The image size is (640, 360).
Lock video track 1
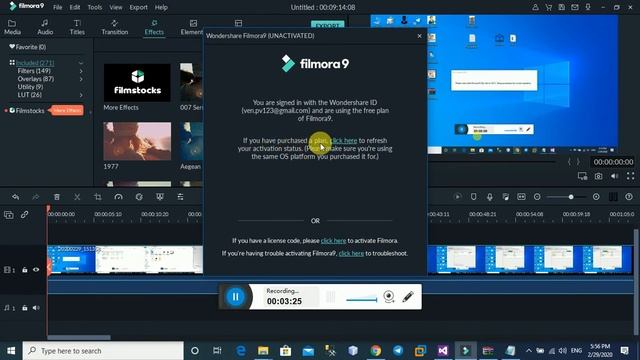pyautogui.click(x=25, y=270)
